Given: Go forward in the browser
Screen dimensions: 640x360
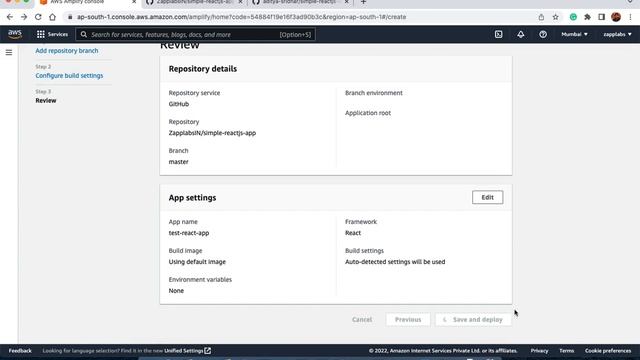Looking at the screenshot, I should [x=24, y=17].
